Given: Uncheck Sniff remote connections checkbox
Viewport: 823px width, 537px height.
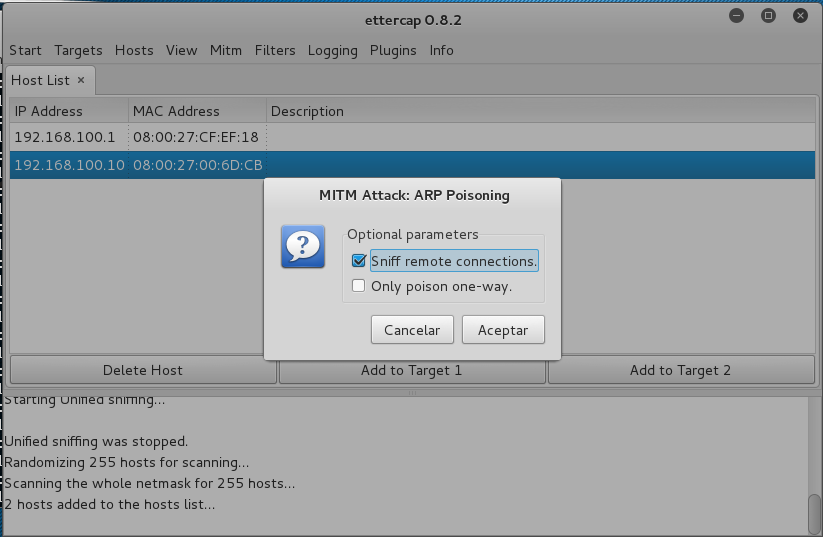Looking at the screenshot, I should point(358,261).
